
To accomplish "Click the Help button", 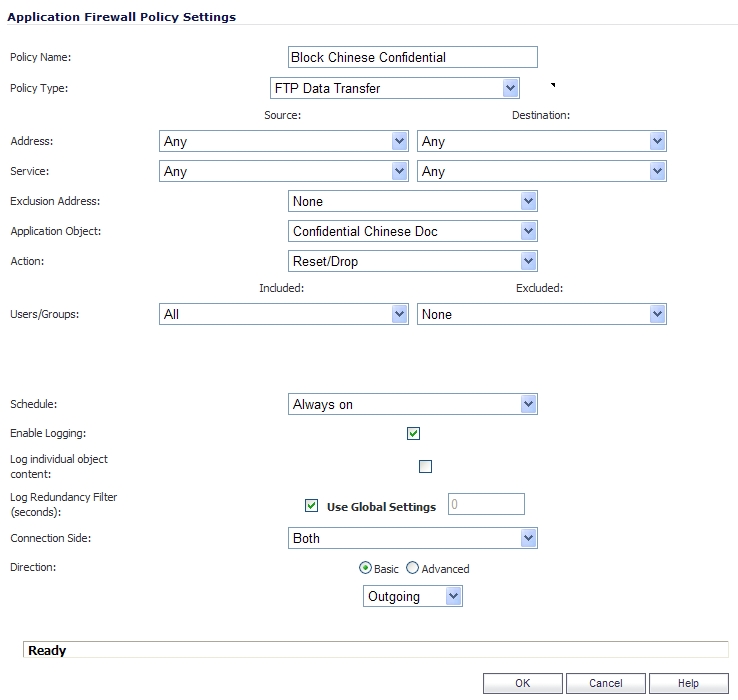I will 689,683.
